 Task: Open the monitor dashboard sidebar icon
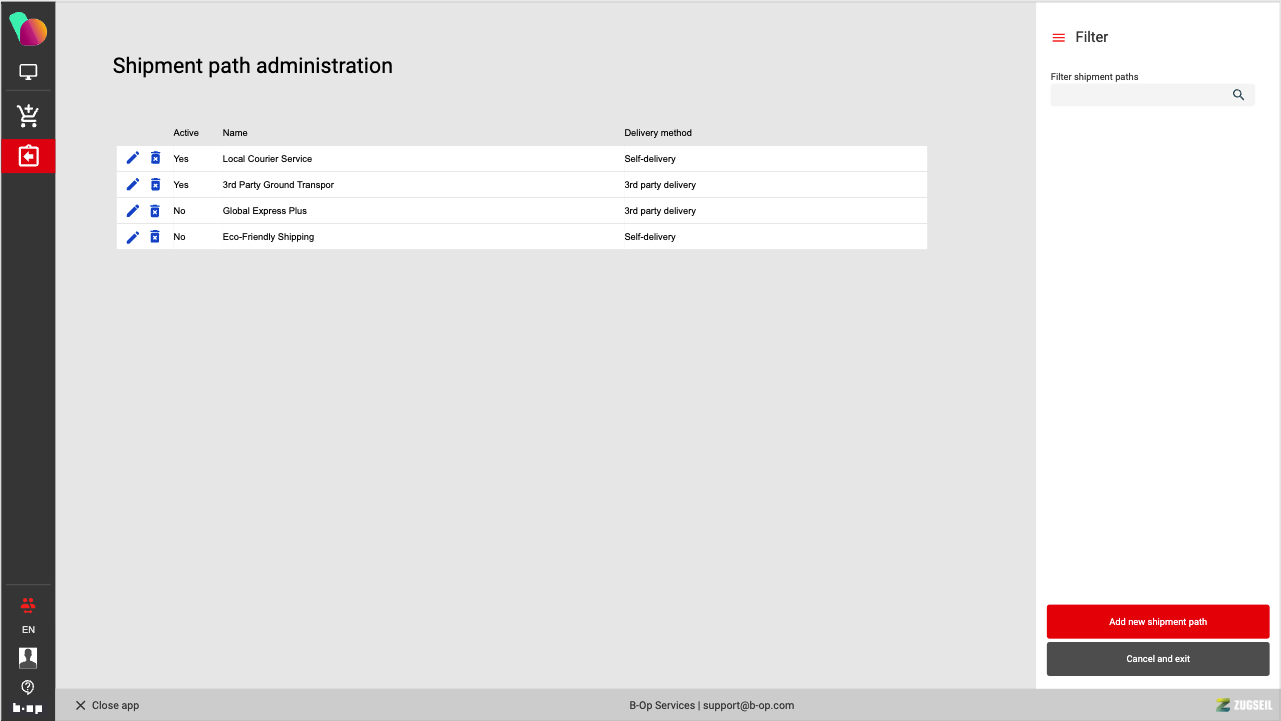click(x=28, y=72)
